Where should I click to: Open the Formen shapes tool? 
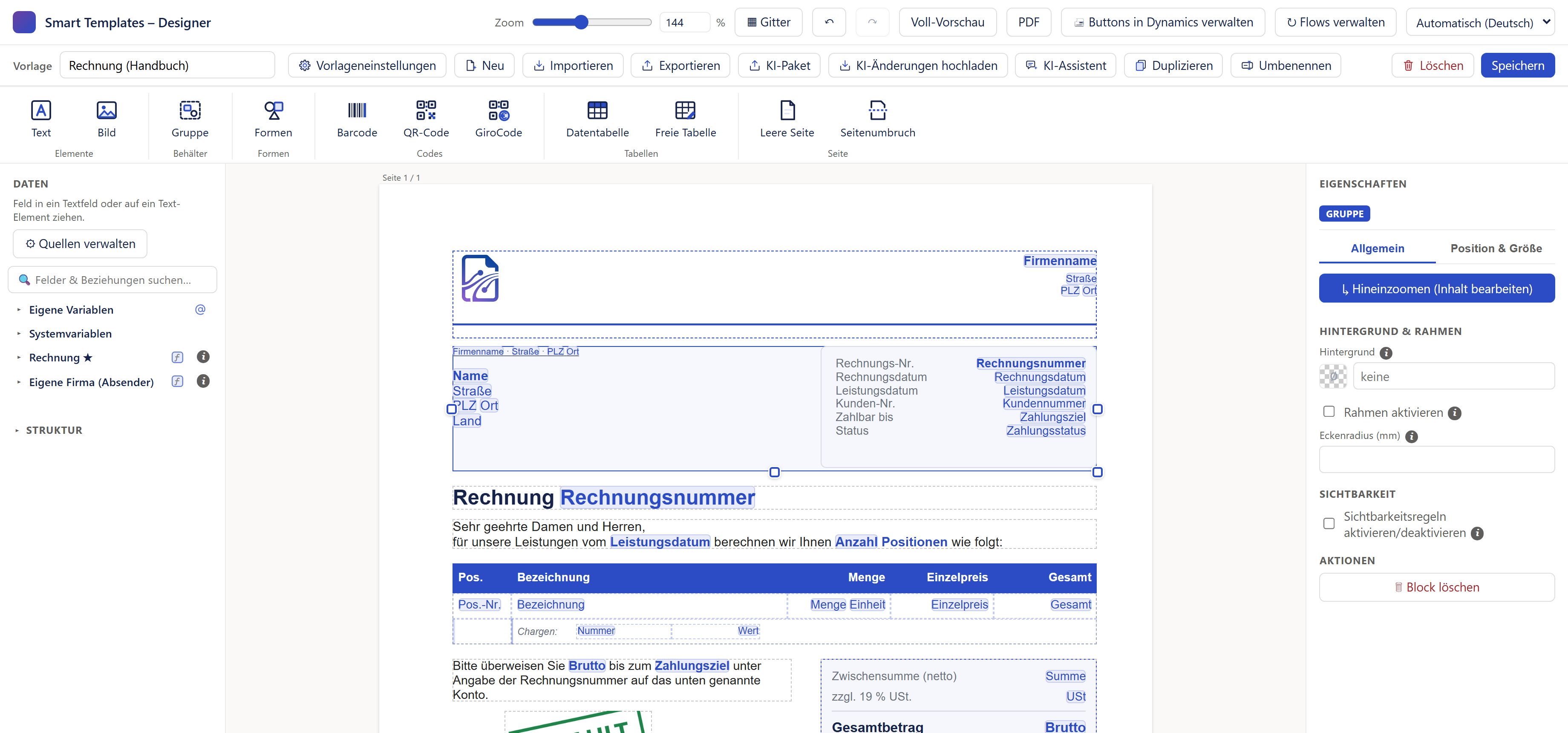pyautogui.click(x=273, y=119)
